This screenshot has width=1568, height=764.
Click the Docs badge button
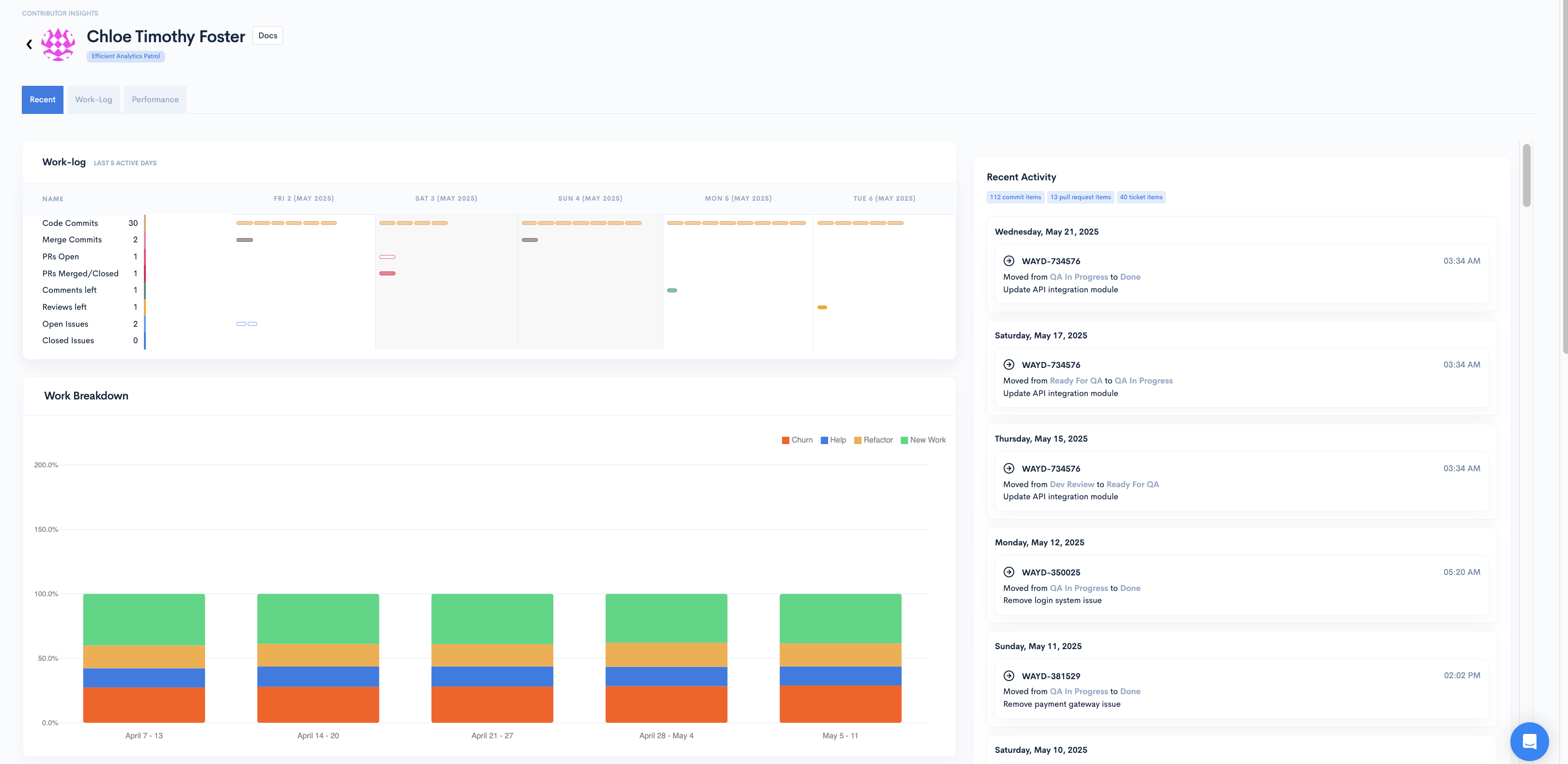(267, 35)
